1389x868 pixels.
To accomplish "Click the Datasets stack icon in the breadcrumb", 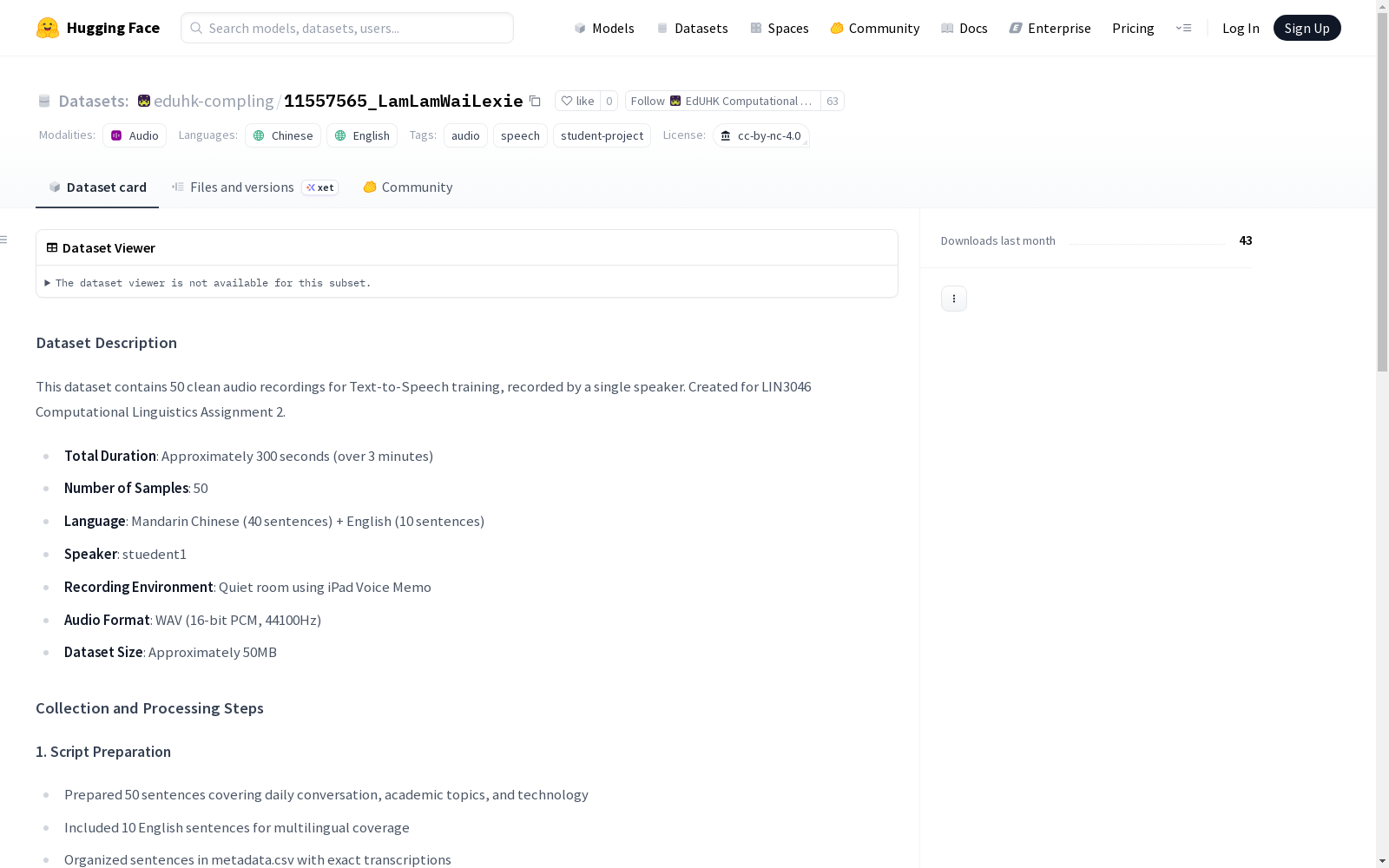I will click(44, 101).
